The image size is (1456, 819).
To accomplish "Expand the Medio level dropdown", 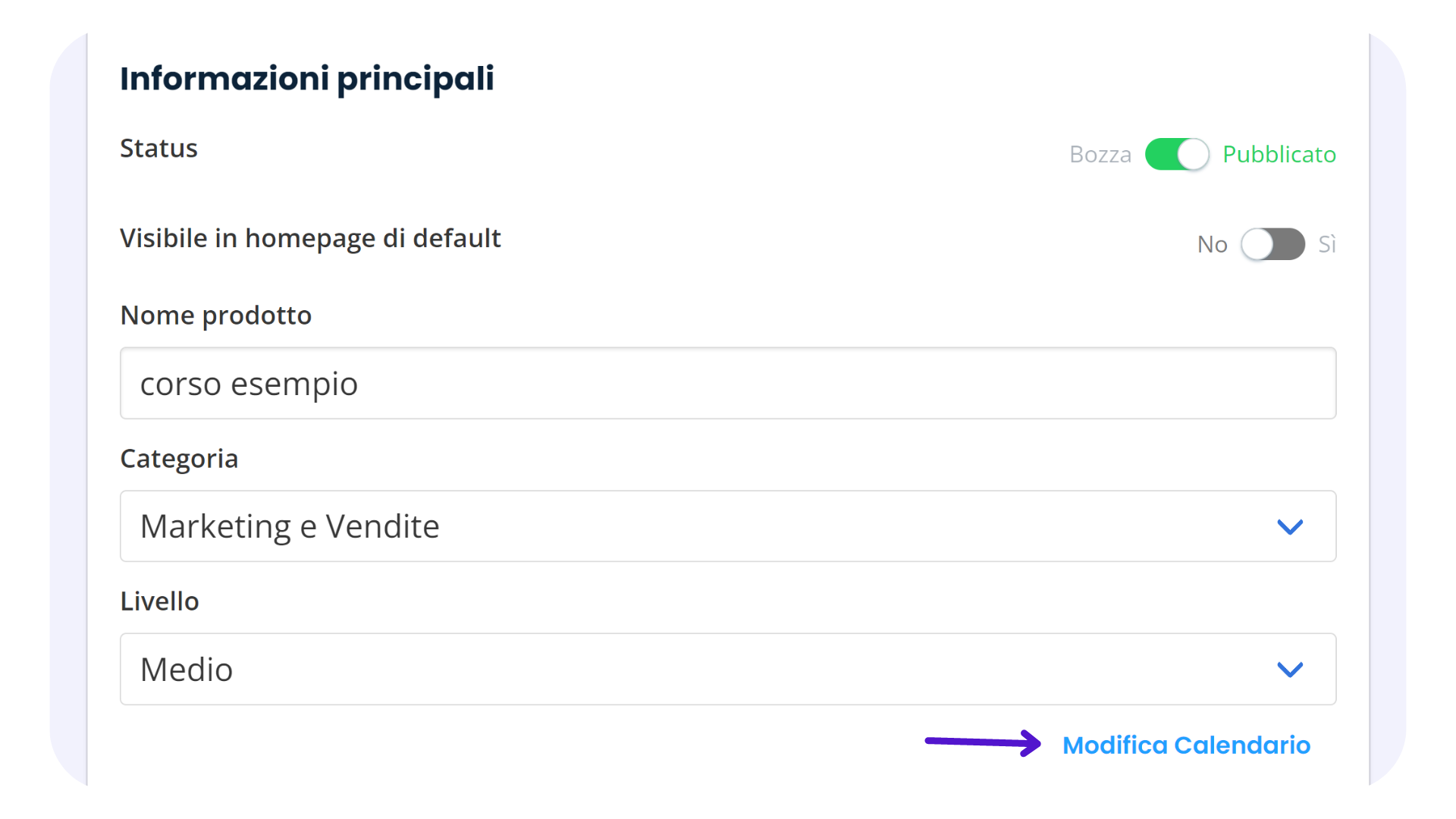I will (x=726, y=670).
